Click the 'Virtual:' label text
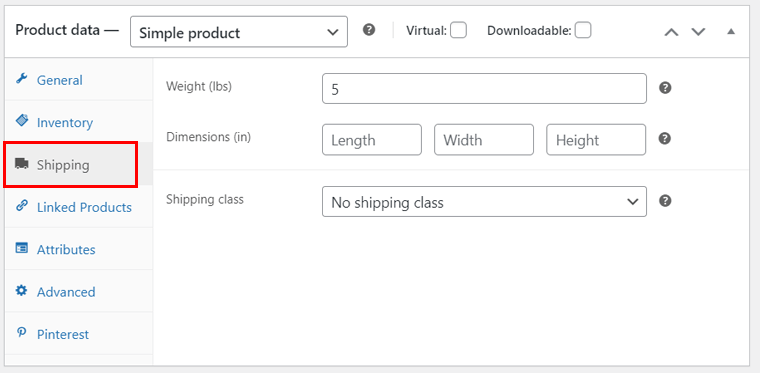 click(x=427, y=31)
